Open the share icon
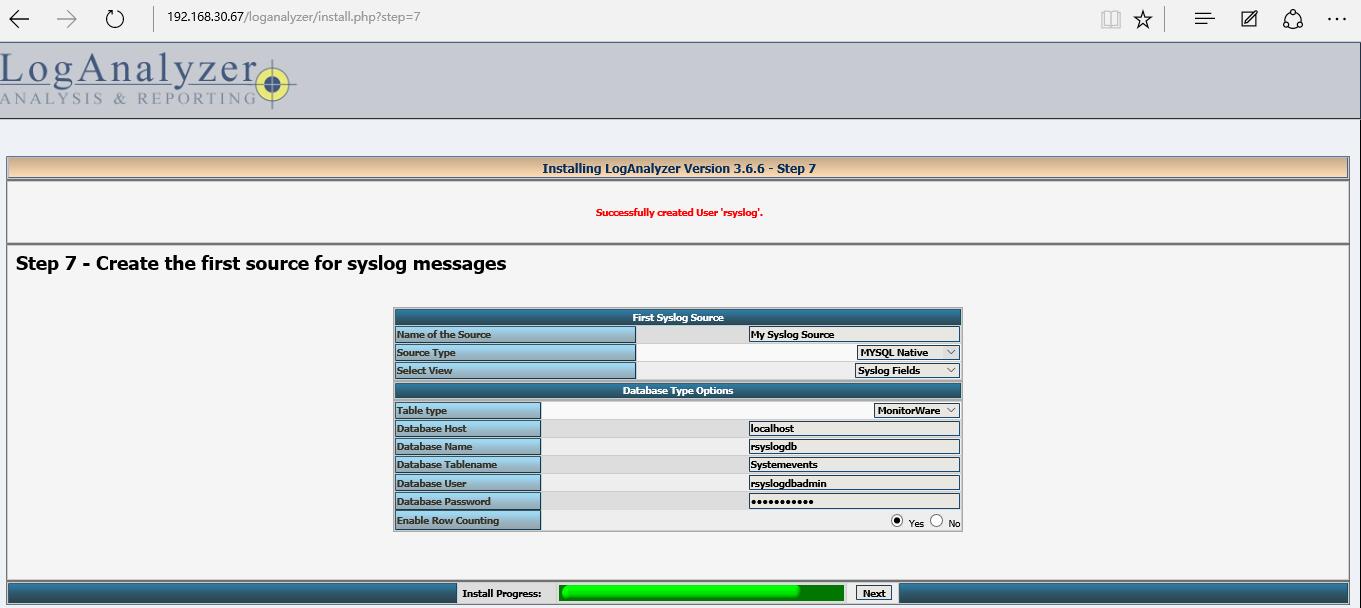 coord(1293,19)
